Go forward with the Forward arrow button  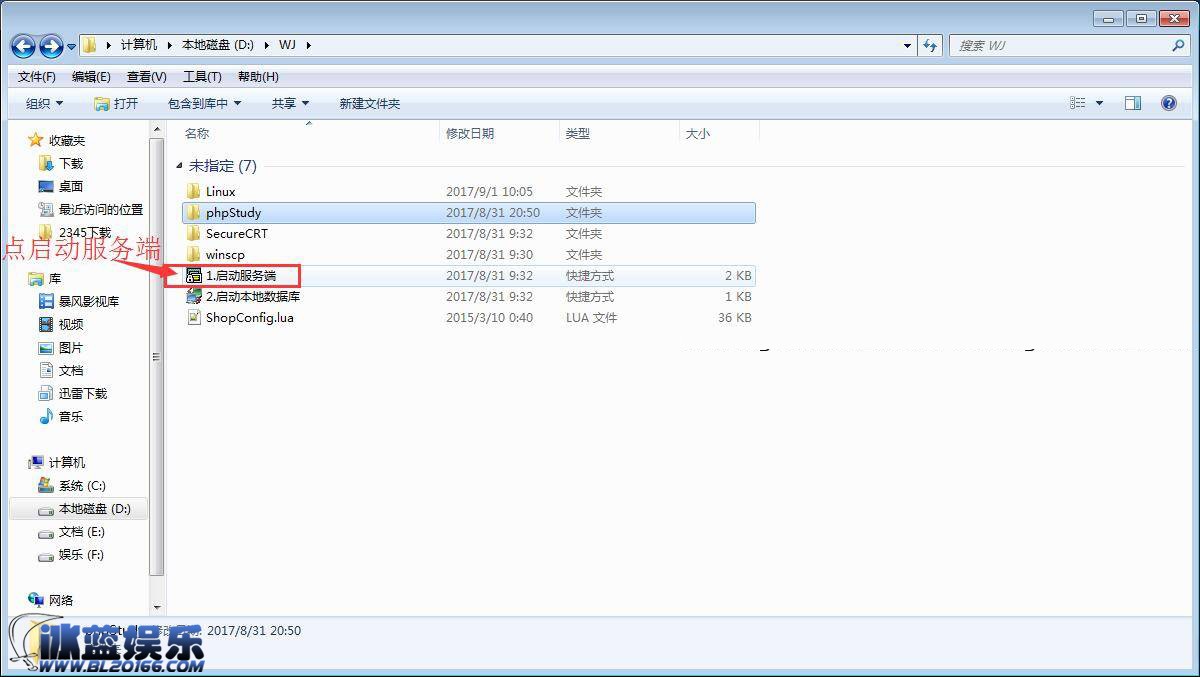coord(51,45)
